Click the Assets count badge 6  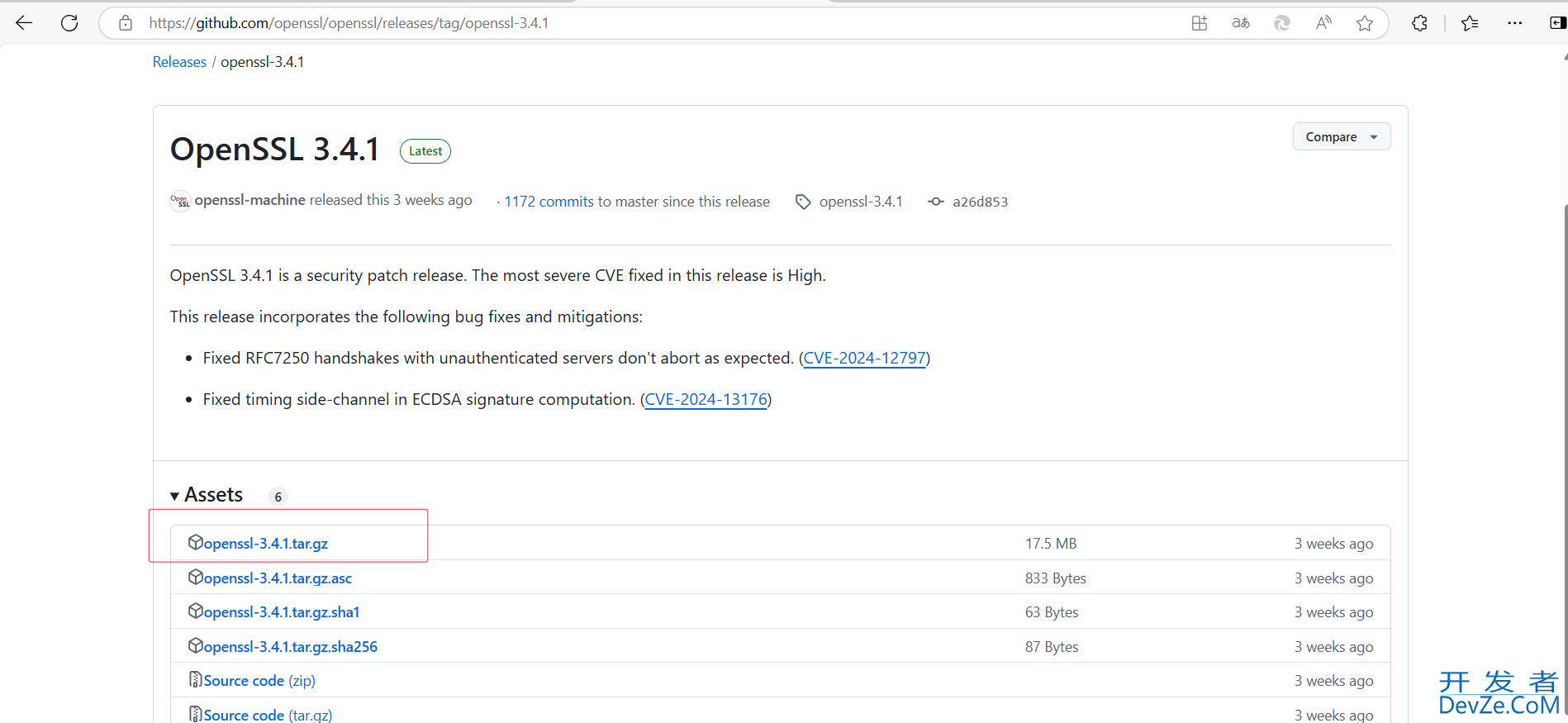[278, 497]
